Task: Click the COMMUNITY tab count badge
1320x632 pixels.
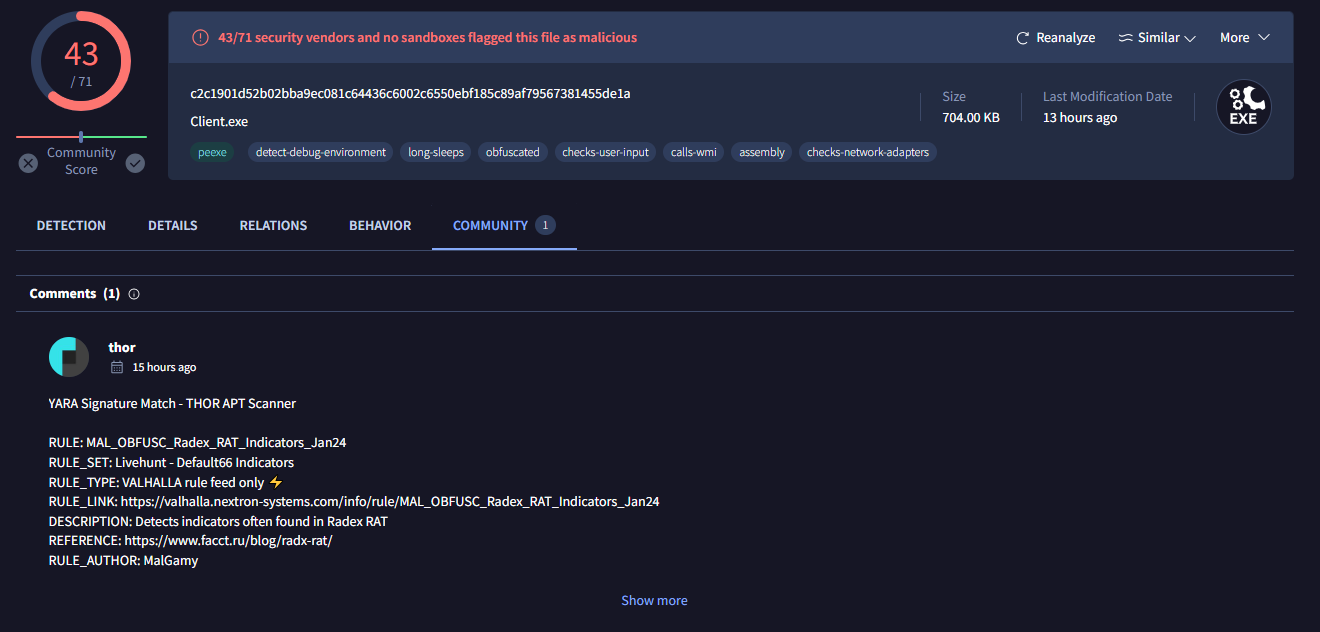Action: [545, 226]
